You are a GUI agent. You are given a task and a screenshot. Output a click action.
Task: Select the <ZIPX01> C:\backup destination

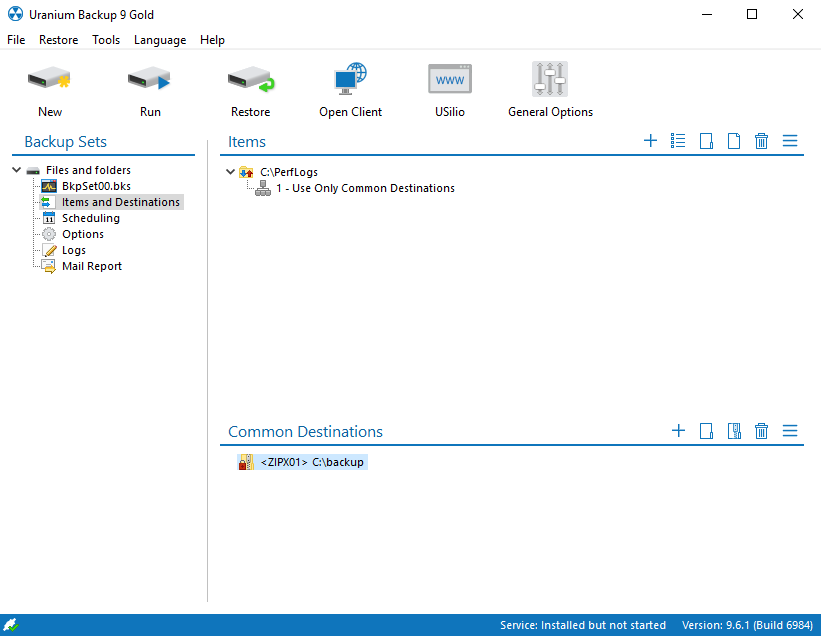point(313,462)
